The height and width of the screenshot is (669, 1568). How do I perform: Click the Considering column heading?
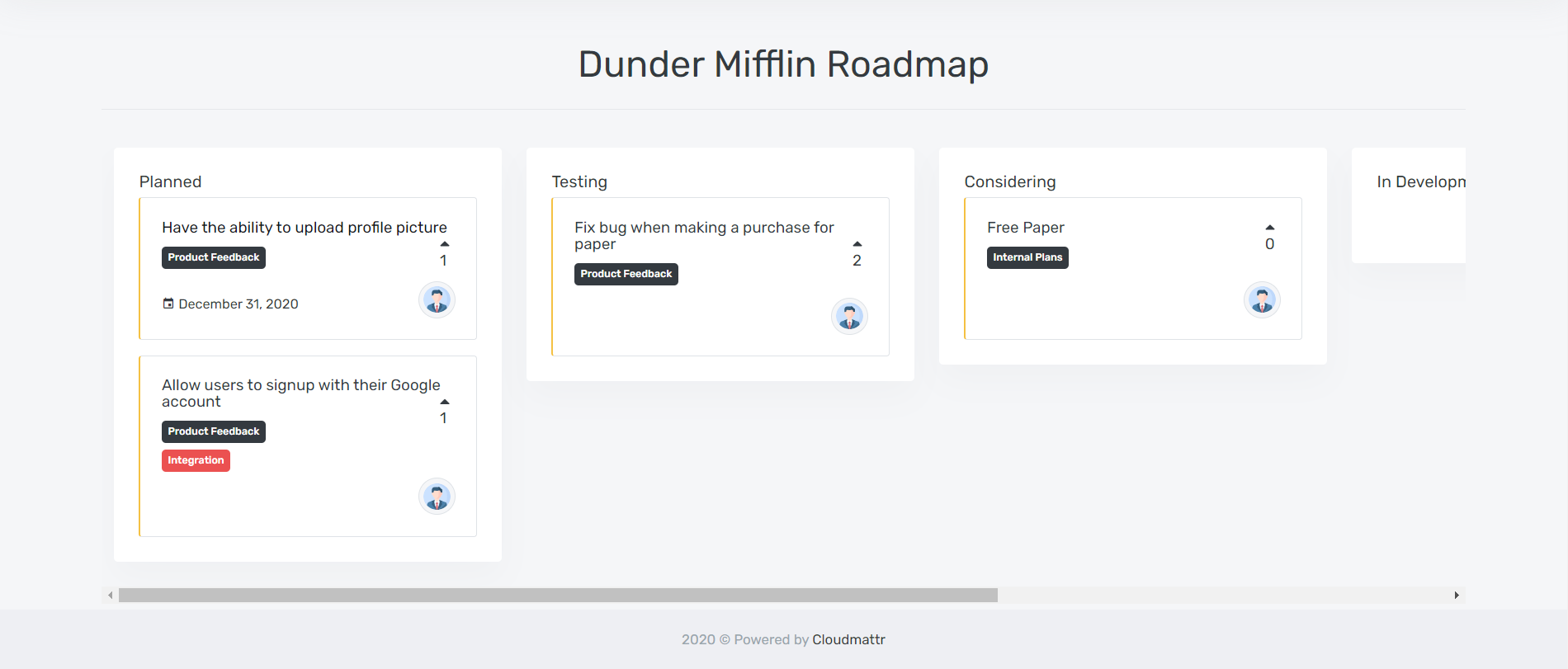pyautogui.click(x=1010, y=181)
